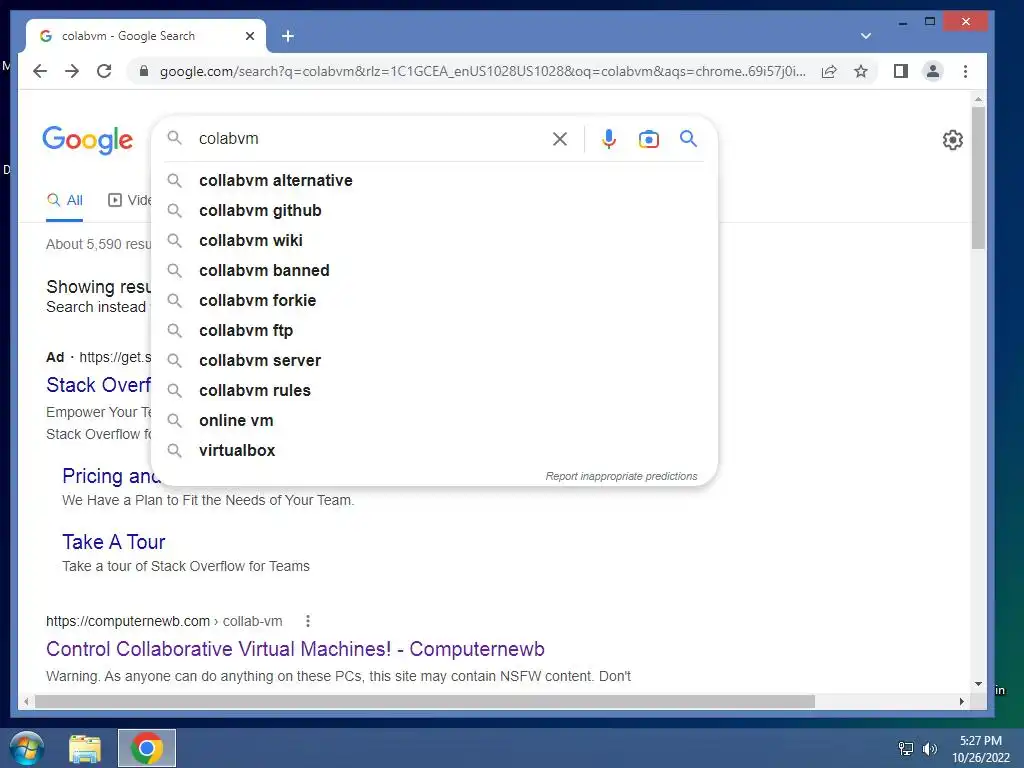Open the Videos results tab

click(129, 200)
